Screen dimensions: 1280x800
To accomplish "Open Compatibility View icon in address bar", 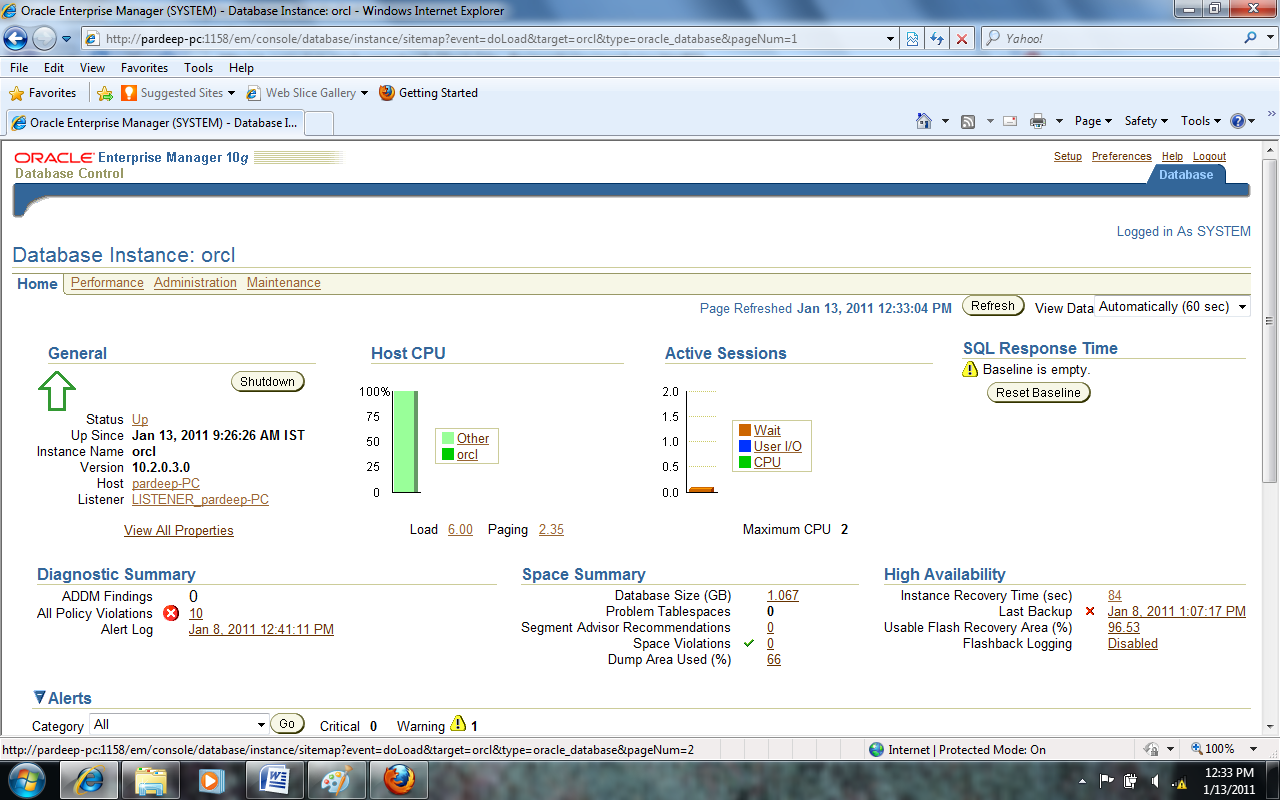I will pos(913,39).
